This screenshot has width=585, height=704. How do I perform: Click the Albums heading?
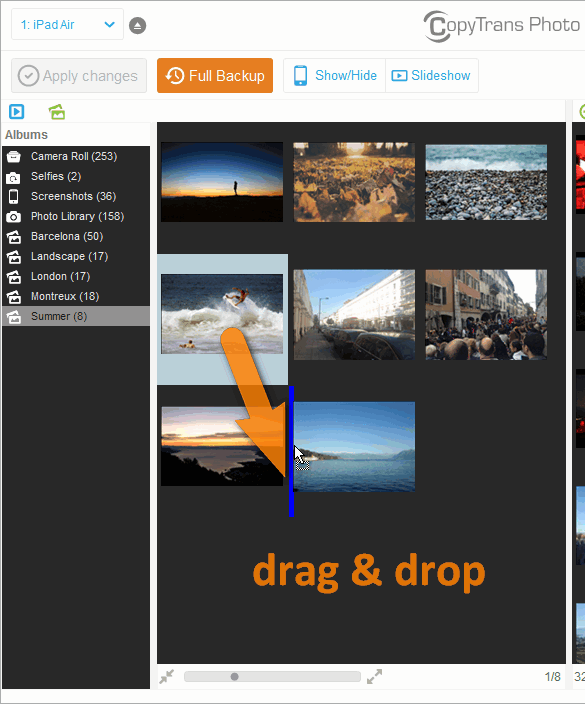tap(26, 135)
